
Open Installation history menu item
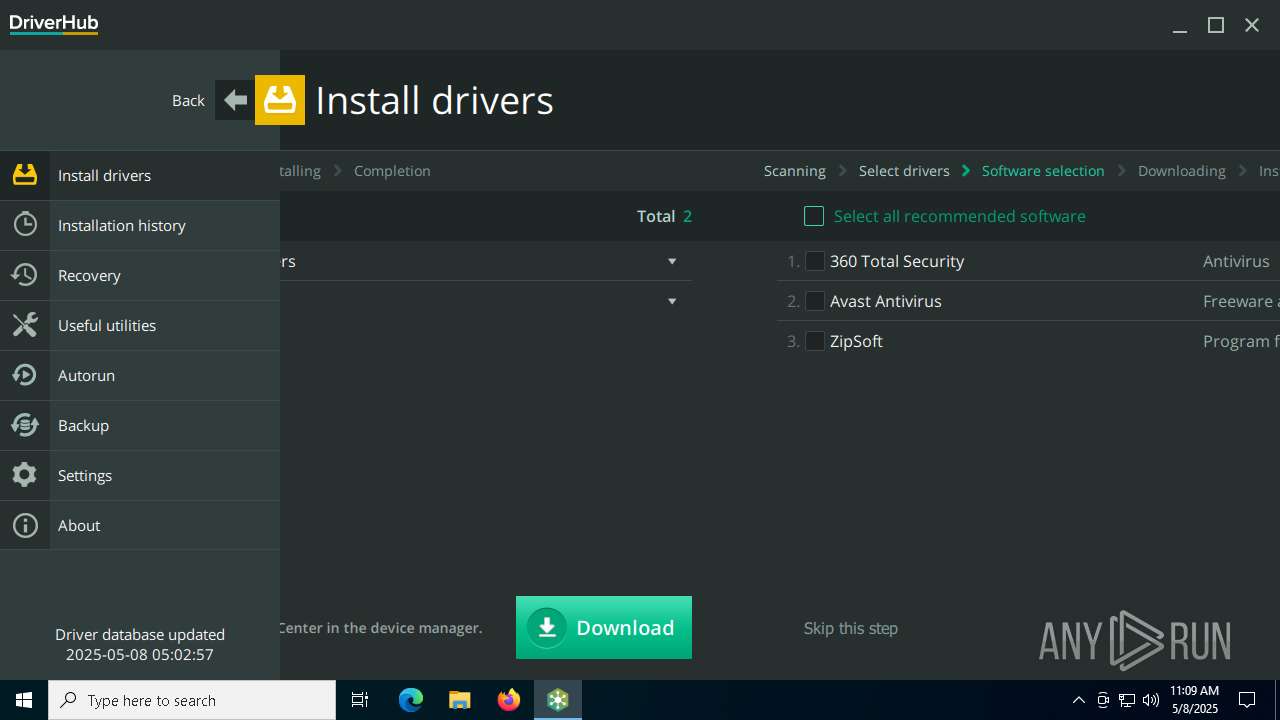pos(140,225)
